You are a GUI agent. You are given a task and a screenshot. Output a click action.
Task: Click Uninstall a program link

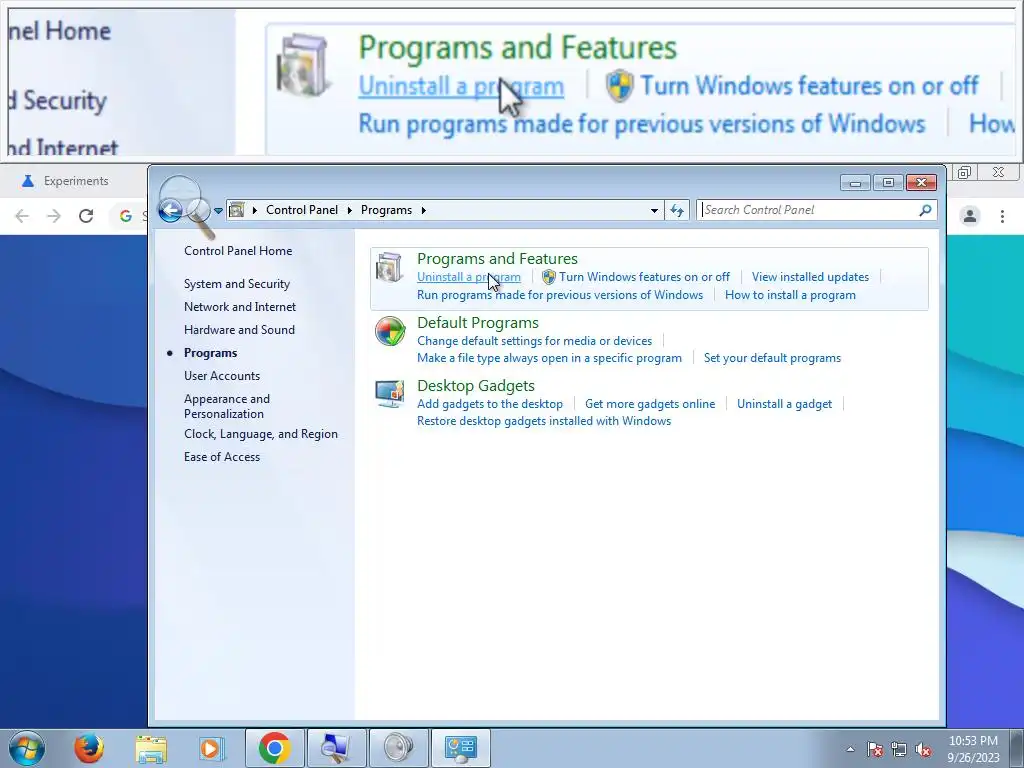468,277
